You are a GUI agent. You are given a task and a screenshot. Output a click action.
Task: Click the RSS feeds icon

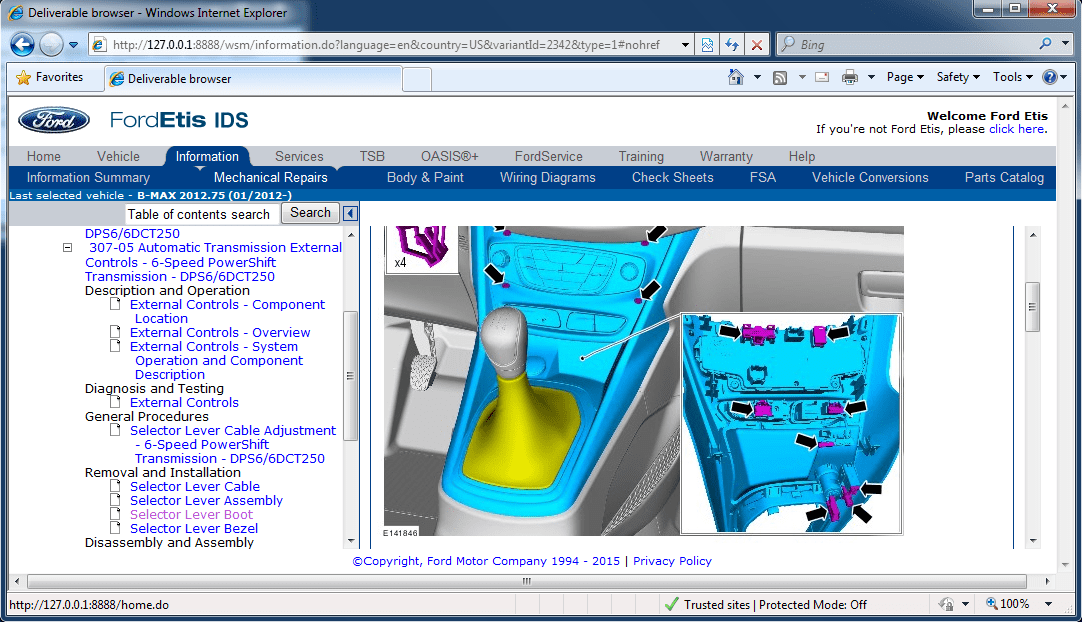(780, 77)
